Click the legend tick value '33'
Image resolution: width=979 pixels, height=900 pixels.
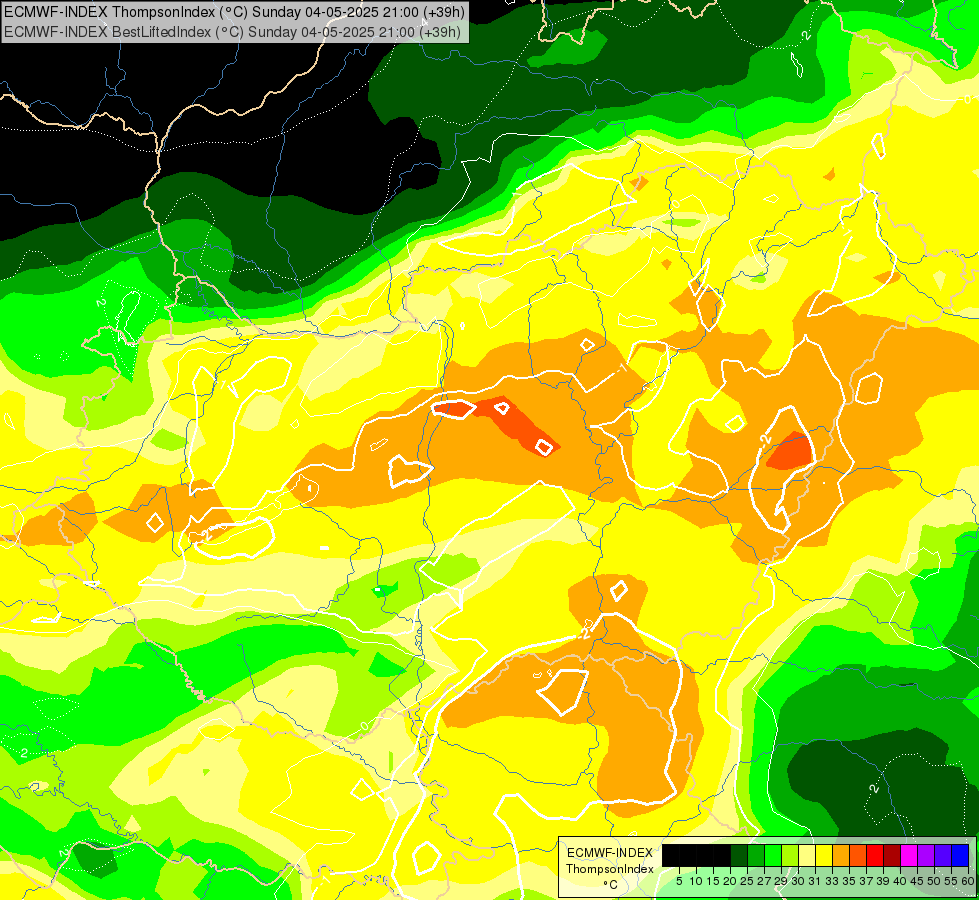[x=833, y=881]
